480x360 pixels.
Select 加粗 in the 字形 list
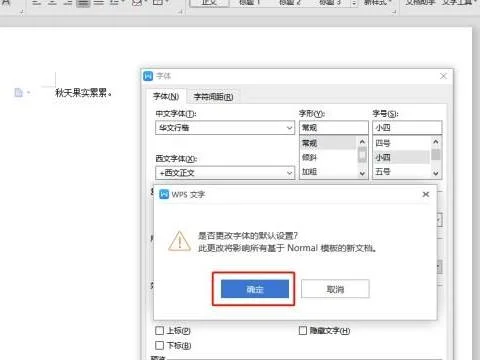click(328, 172)
